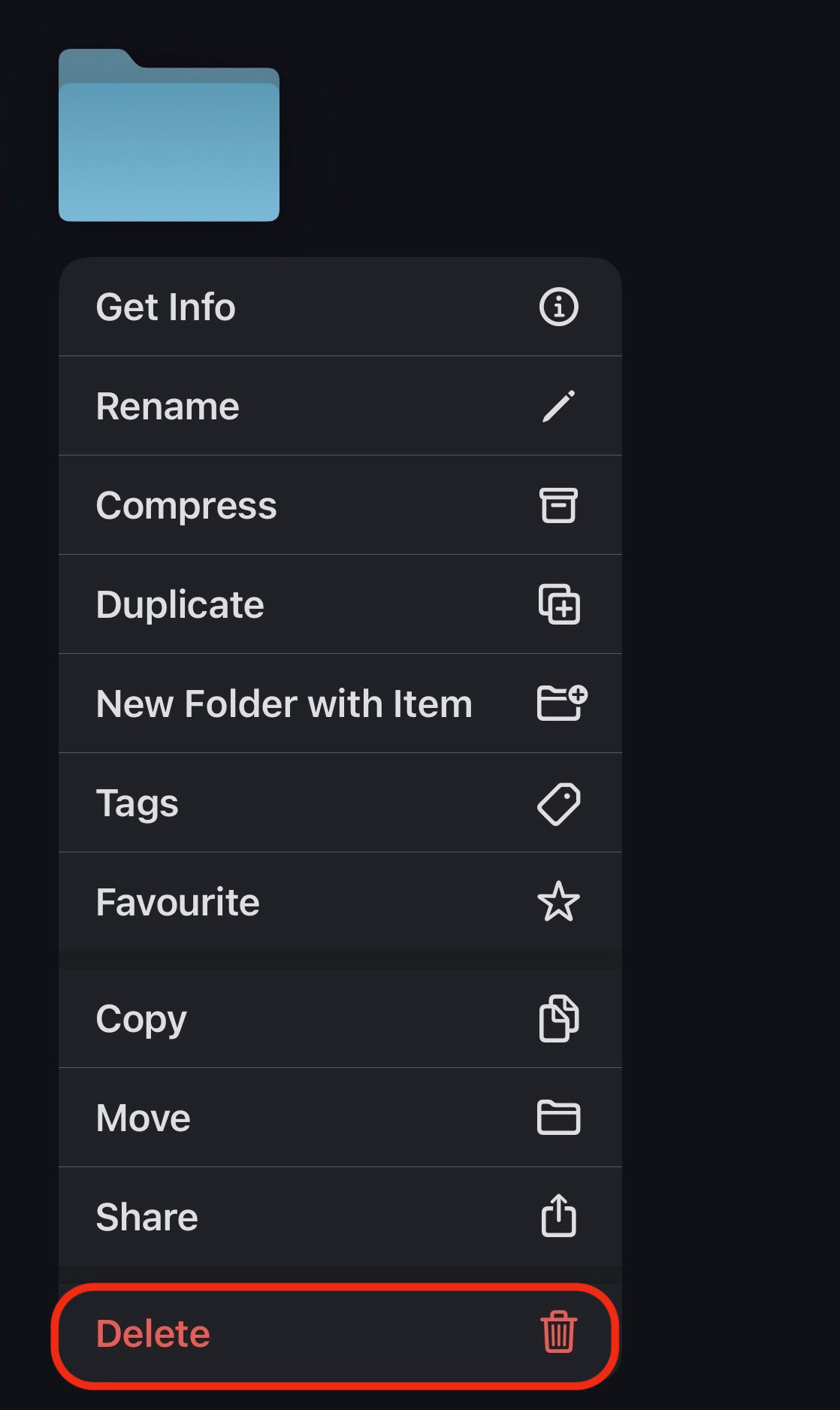Click the info circle icon
Viewport: 840px width, 1410px height.
tap(558, 307)
